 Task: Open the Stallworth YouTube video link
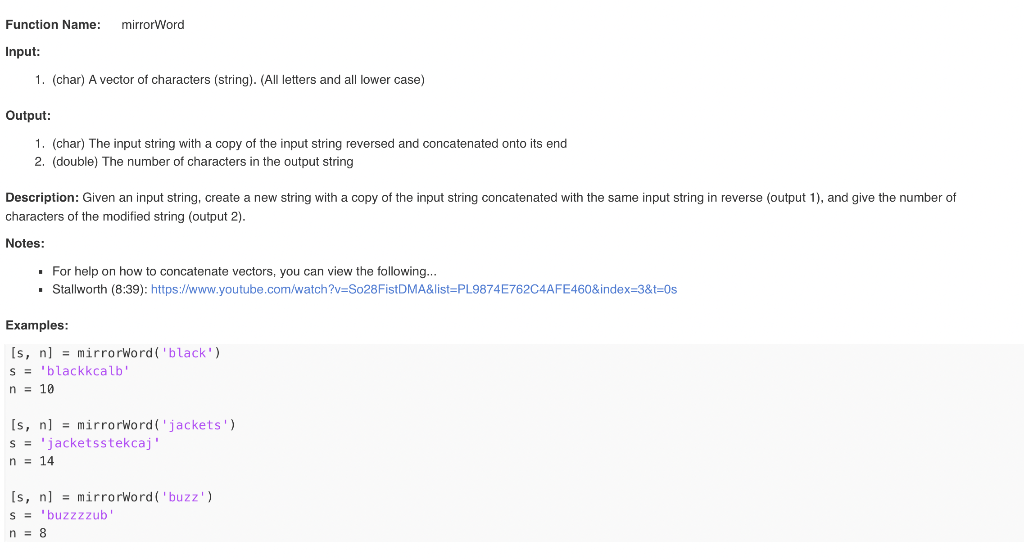(414, 289)
